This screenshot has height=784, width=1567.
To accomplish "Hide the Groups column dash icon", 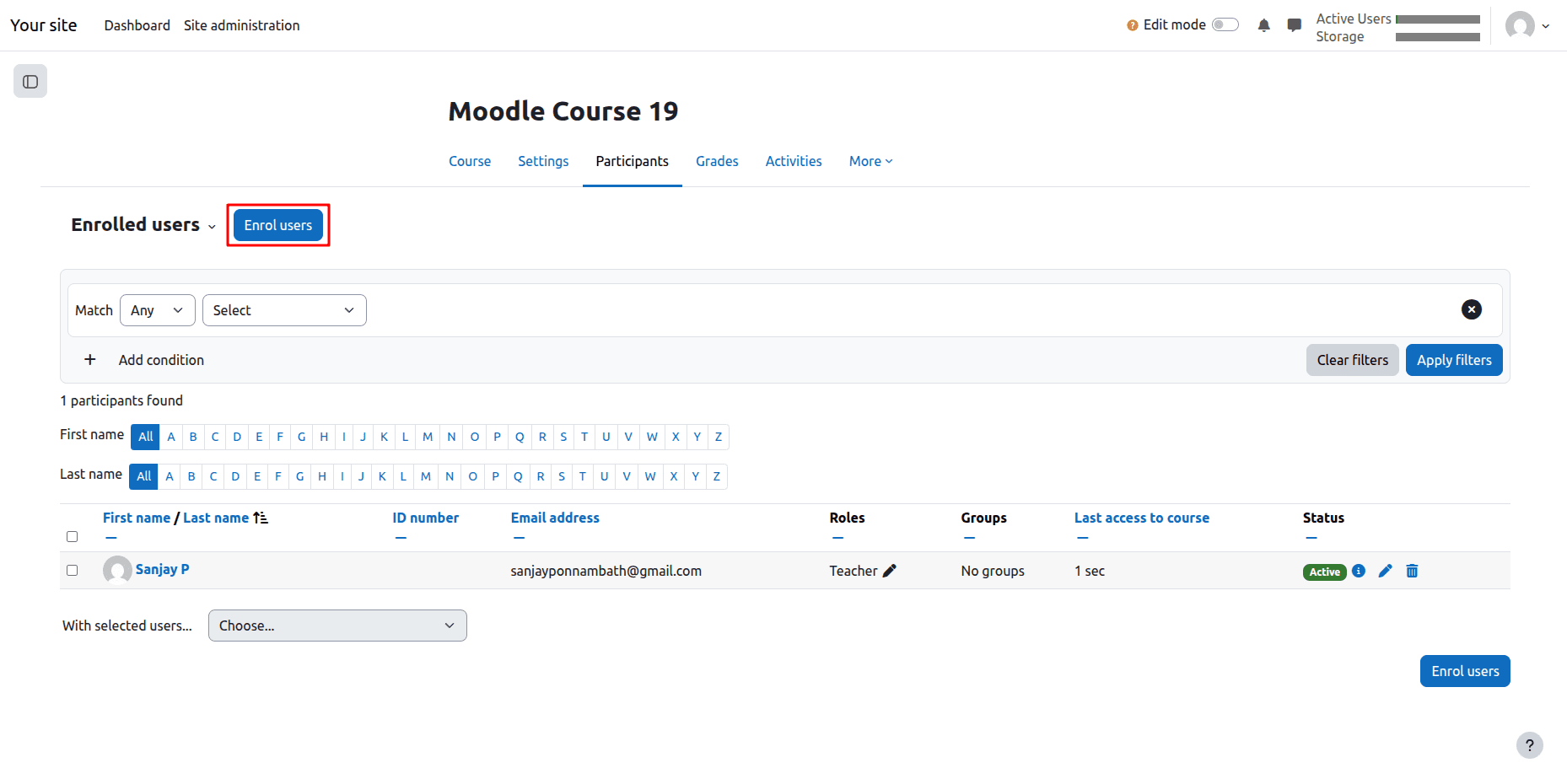I will (969, 538).
